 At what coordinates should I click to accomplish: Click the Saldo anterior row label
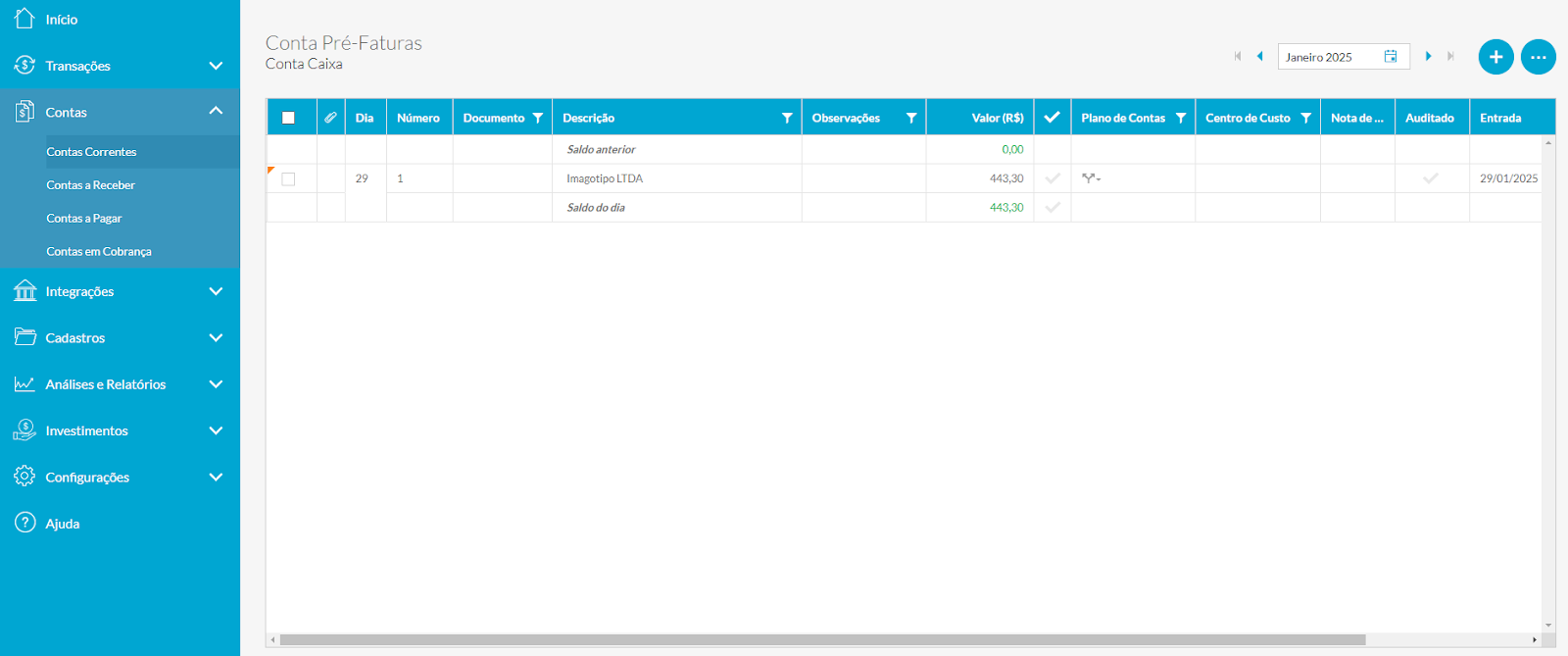click(601, 149)
